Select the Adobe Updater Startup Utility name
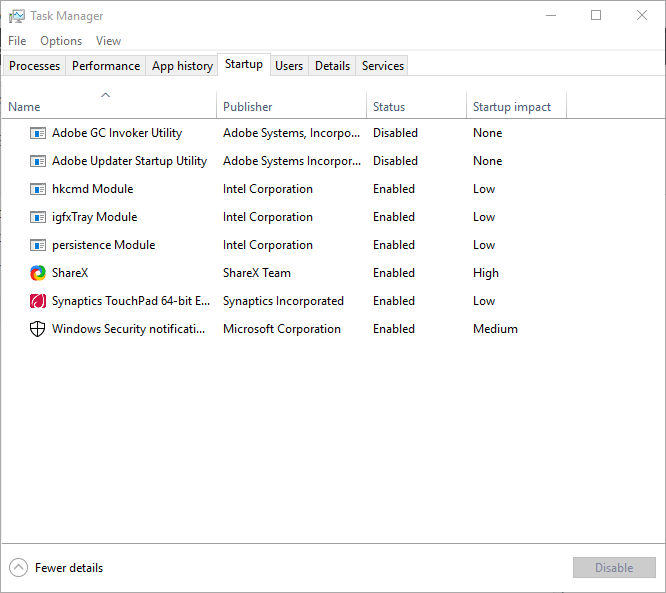The height and width of the screenshot is (593, 666). click(130, 161)
